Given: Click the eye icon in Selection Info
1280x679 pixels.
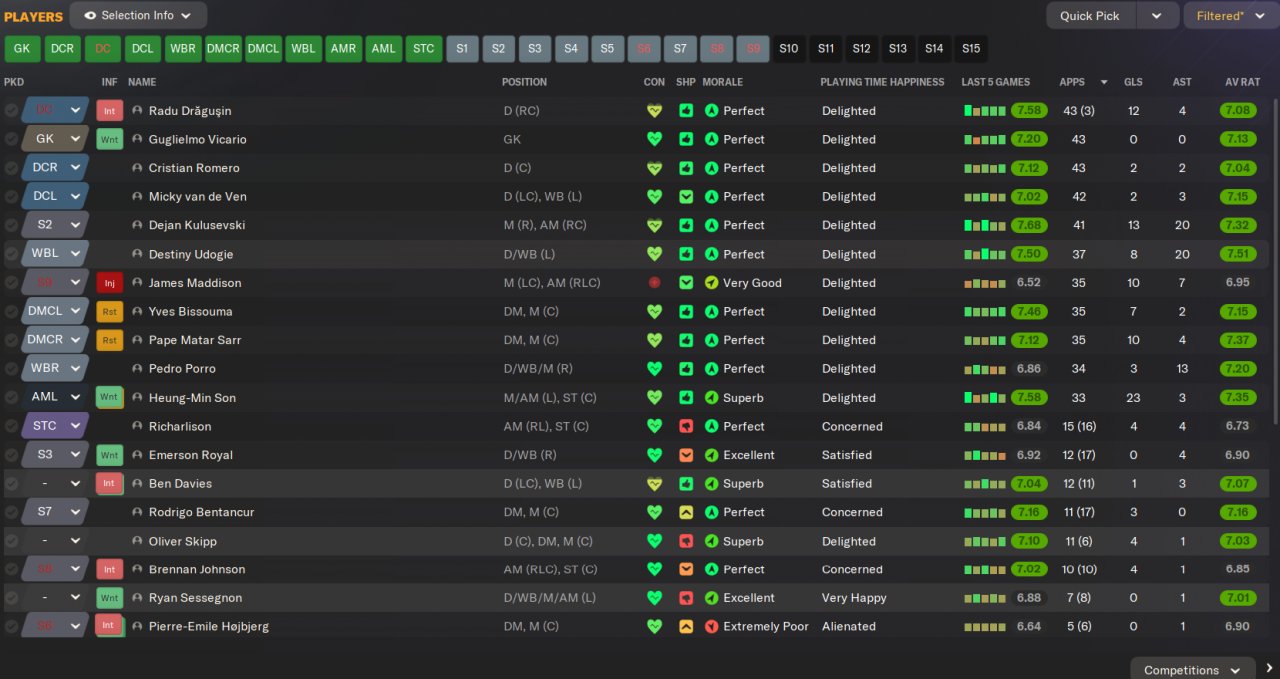Looking at the screenshot, I should pos(90,15).
